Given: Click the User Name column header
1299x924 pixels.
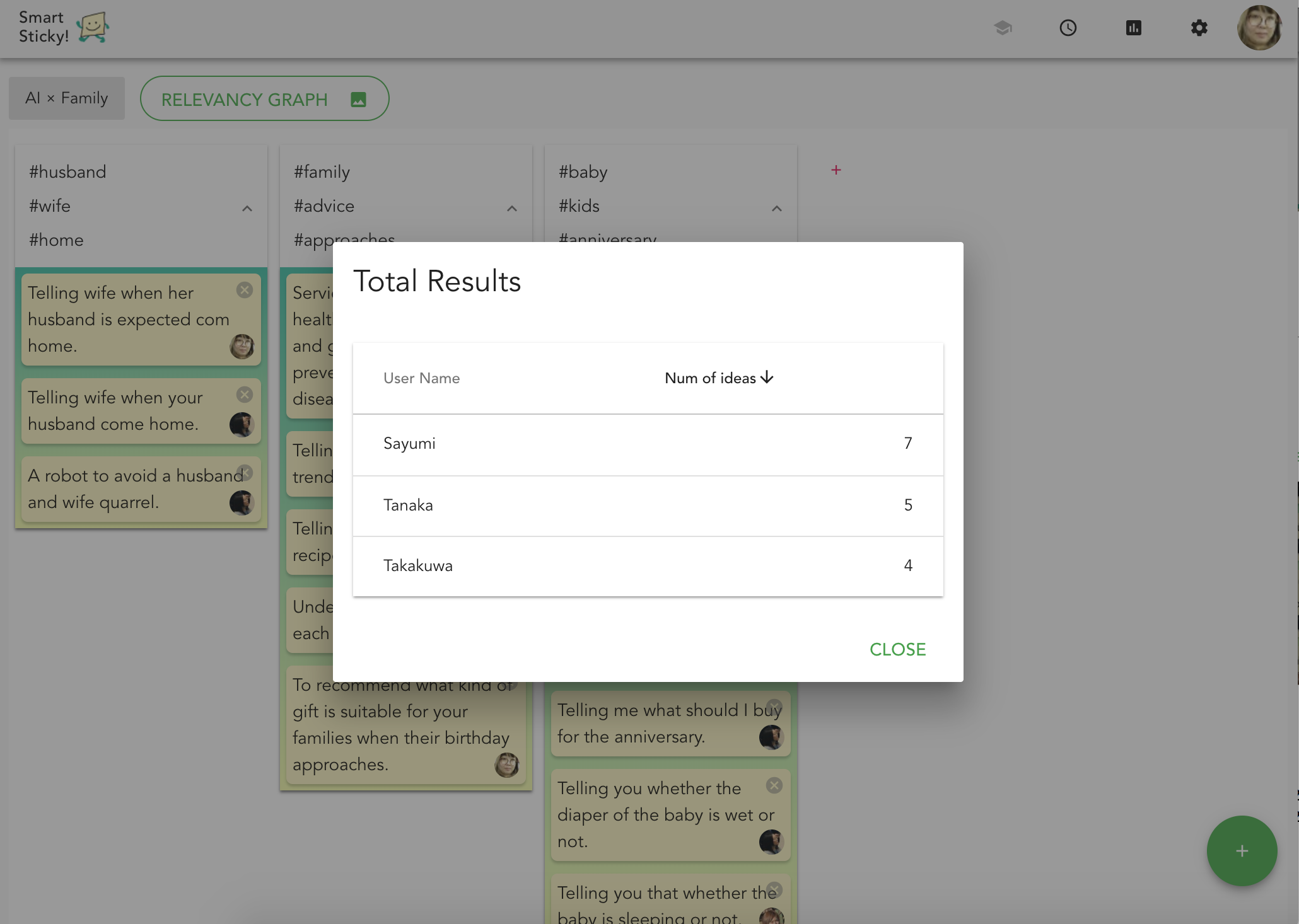Looking at the screenshot, I should pos(421,378).
